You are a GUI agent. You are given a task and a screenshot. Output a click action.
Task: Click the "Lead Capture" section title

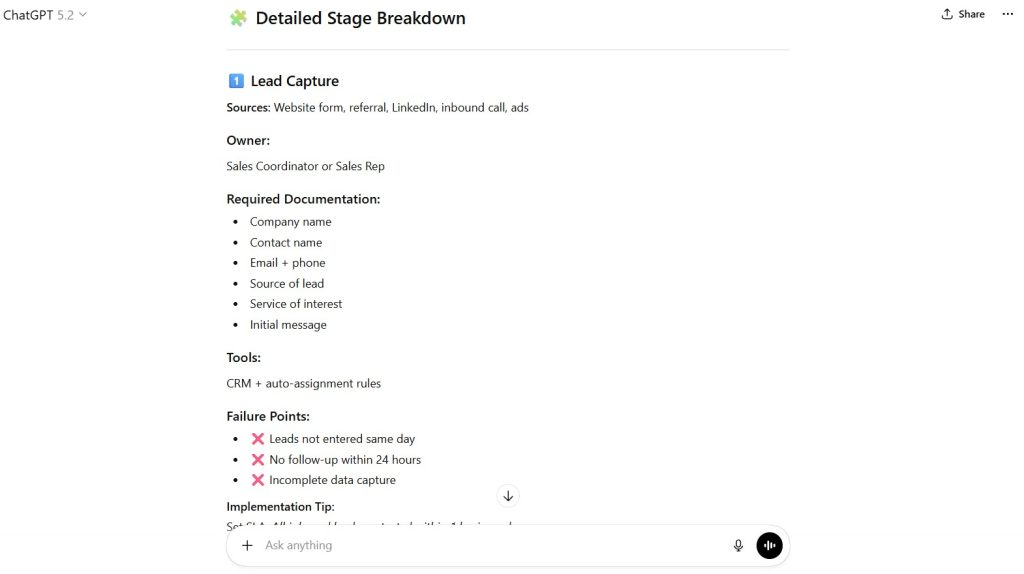[x=294, y=81]
